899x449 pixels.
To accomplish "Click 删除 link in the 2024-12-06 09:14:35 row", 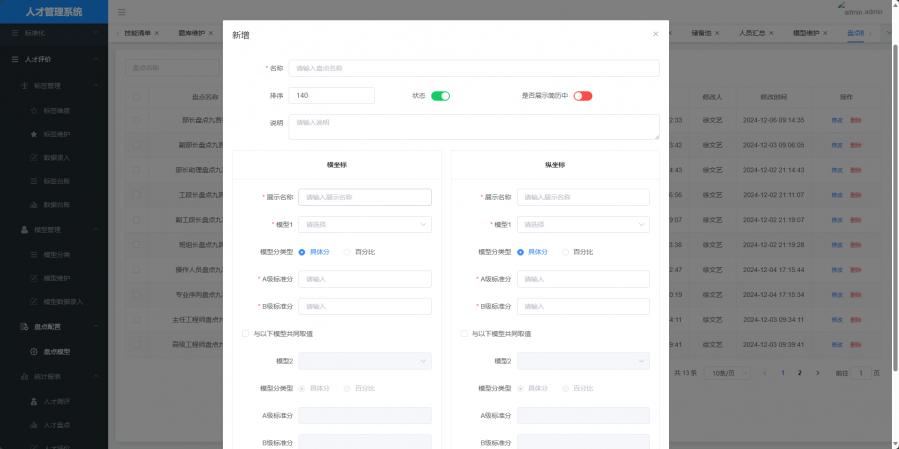I will pyautogui.click(x=855, y=120).
